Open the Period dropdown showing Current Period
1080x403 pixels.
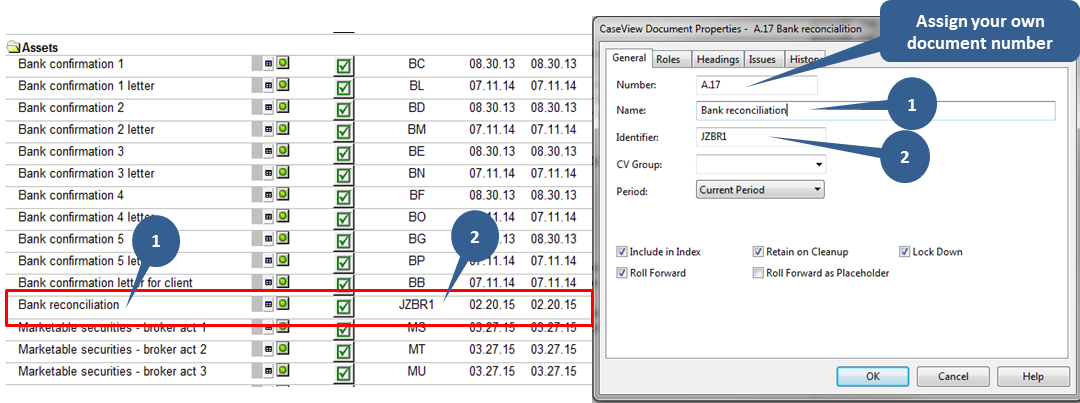[x=760, y=189]
